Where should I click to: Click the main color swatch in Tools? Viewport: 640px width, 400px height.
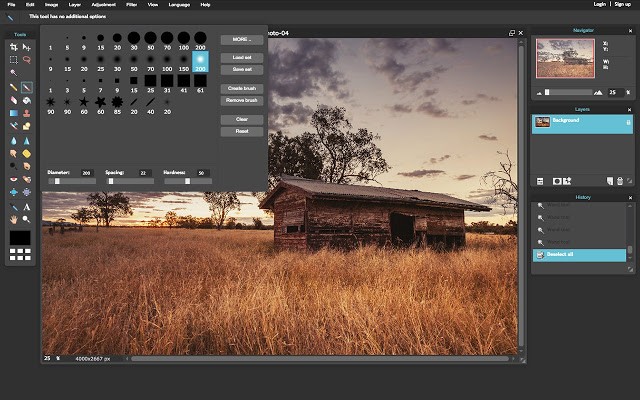coord(20,238)
